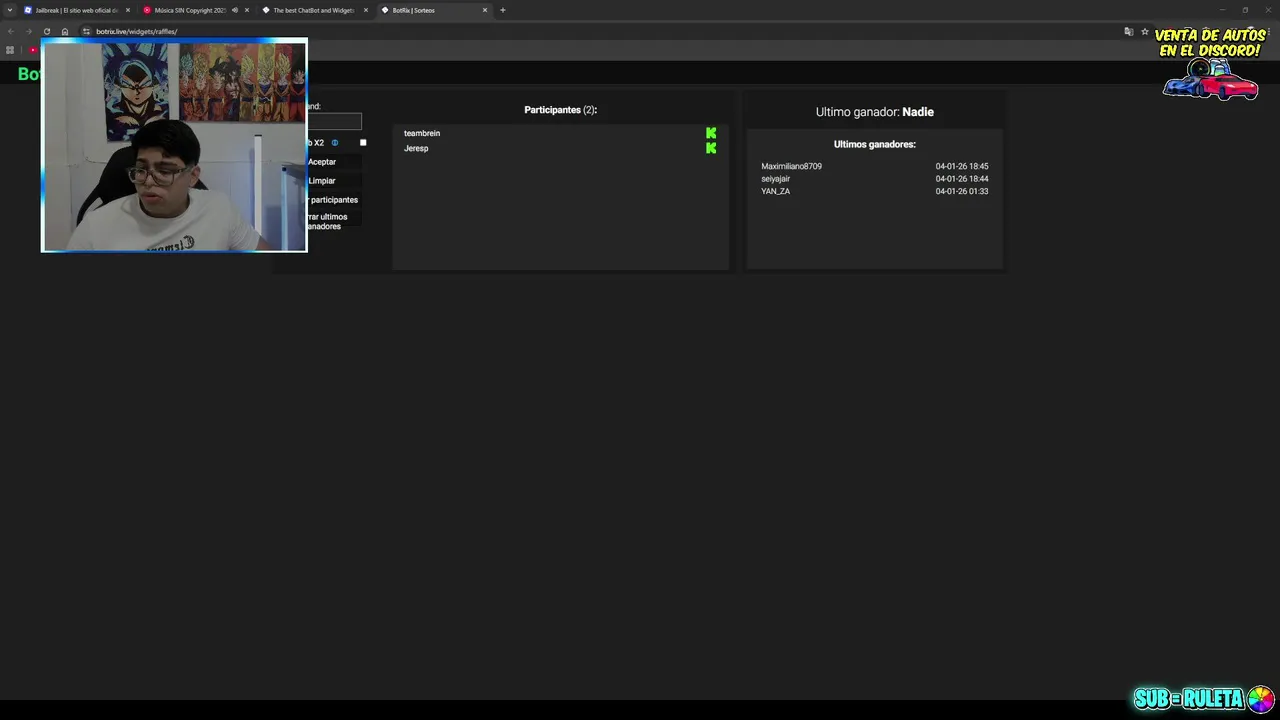
Task: Reload the current page
Action: click(47, 31)
